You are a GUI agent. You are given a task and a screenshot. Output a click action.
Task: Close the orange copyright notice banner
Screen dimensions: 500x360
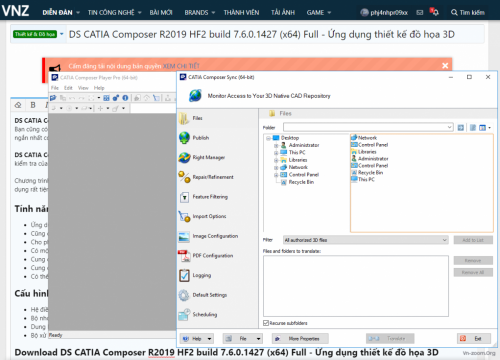click(x=445, y=66)
